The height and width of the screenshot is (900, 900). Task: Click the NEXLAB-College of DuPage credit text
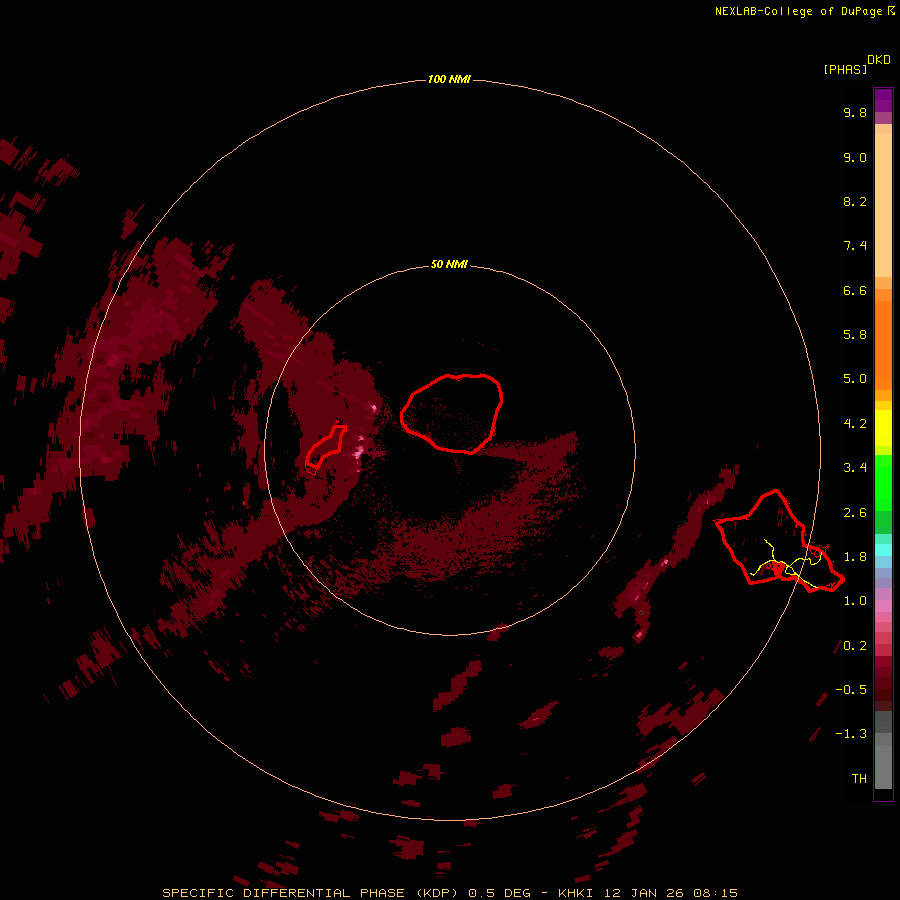tap(804, 11)
